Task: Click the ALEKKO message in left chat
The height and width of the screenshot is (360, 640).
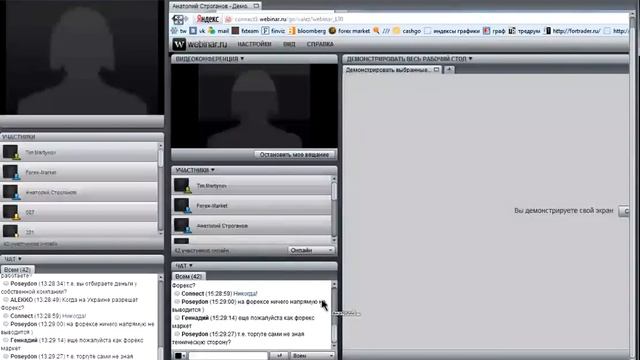Action: 70,304
